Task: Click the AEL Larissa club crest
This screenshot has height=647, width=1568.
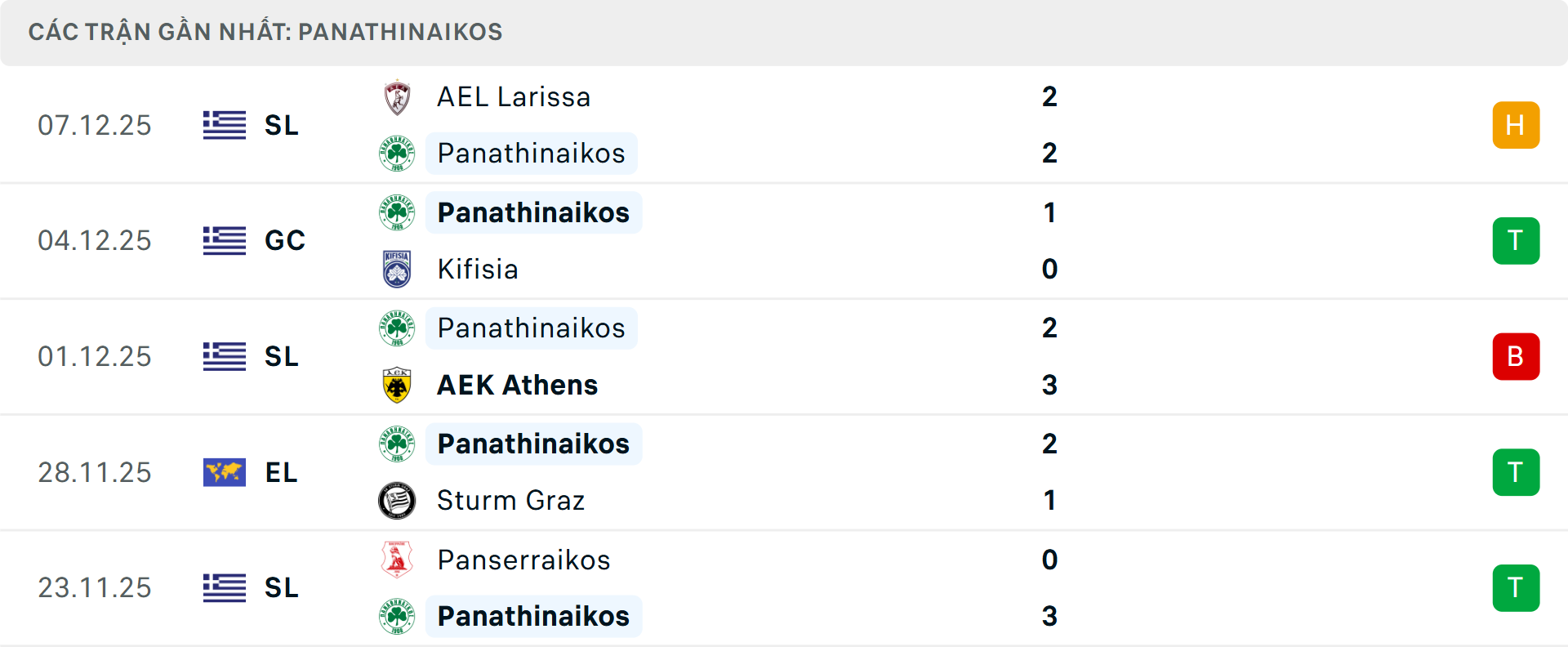Action: tap(397, 97)
